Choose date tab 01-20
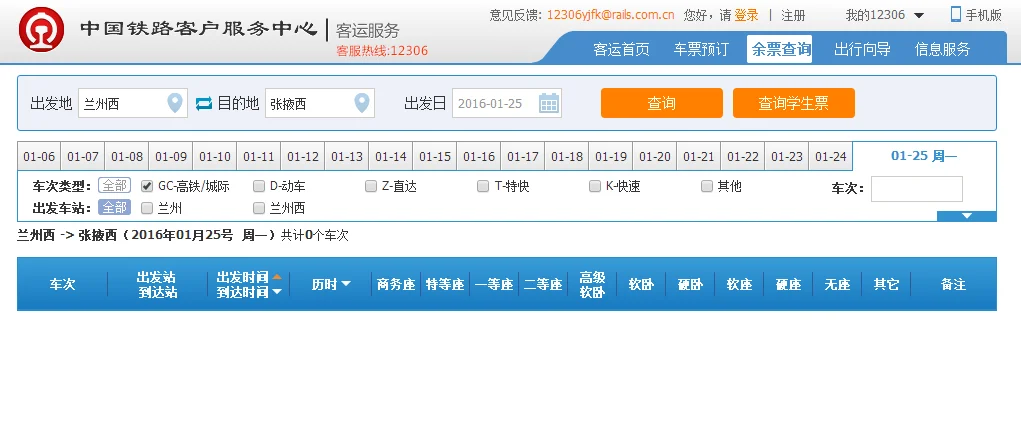This screenshot has height=435, width=1021. tap(655, 156)
